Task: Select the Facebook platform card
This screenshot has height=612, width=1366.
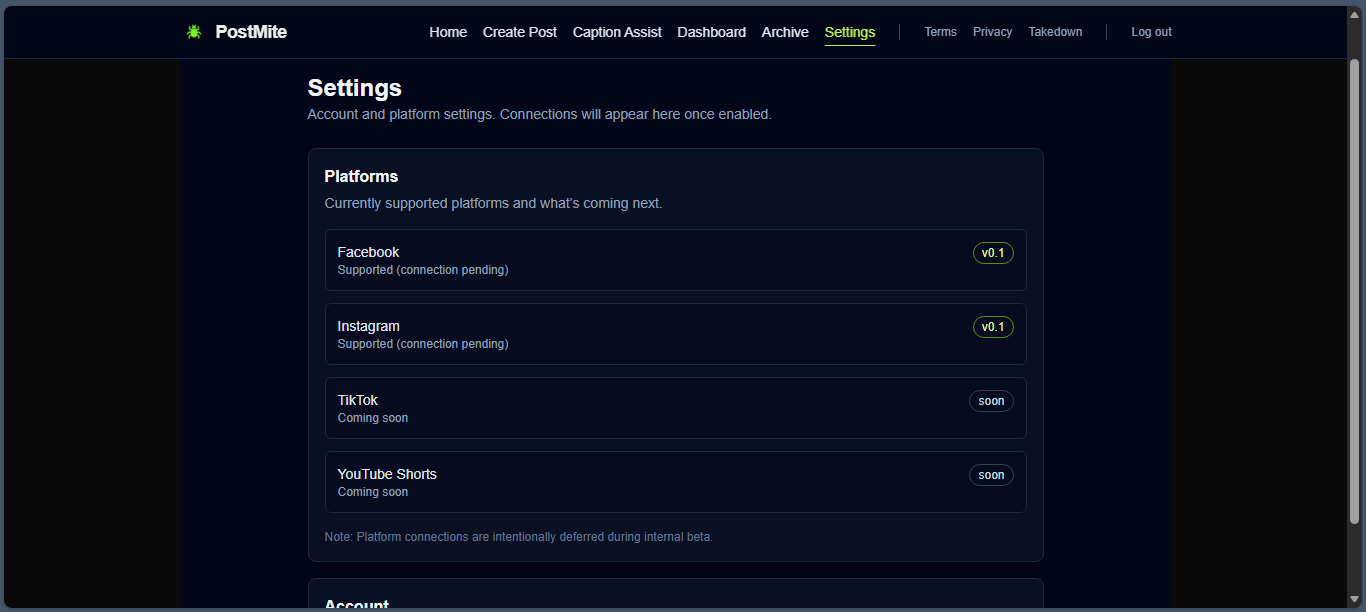Action: 676,260
